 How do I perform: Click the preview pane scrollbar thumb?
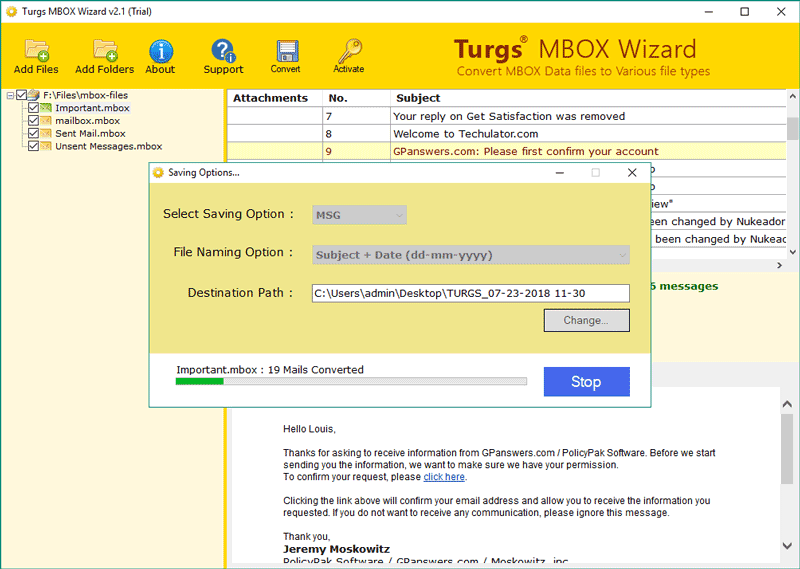coord(787,449)
